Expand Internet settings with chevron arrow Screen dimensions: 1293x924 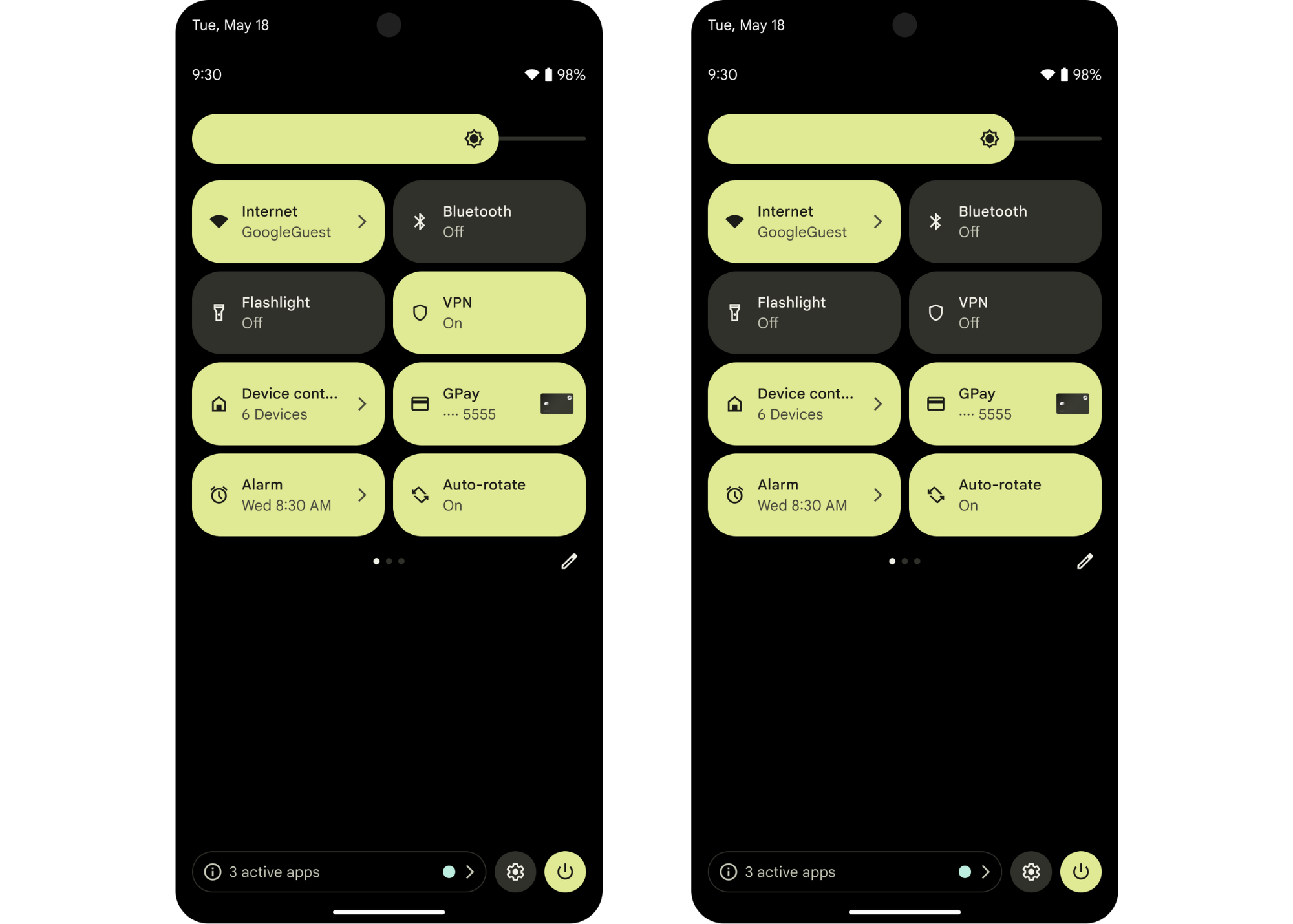362,221
